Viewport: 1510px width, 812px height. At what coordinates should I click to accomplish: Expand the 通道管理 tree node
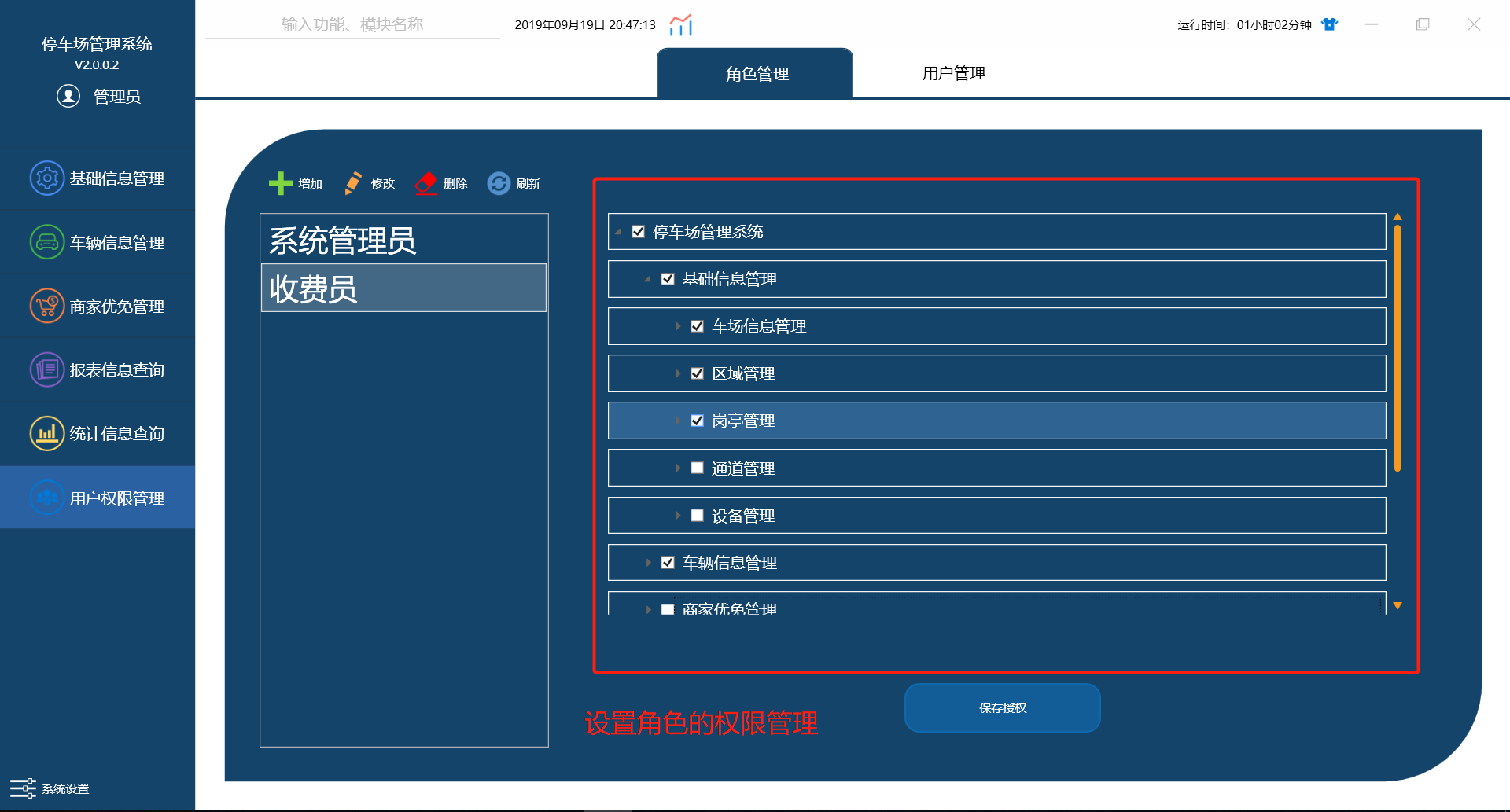tap(677, 468)
